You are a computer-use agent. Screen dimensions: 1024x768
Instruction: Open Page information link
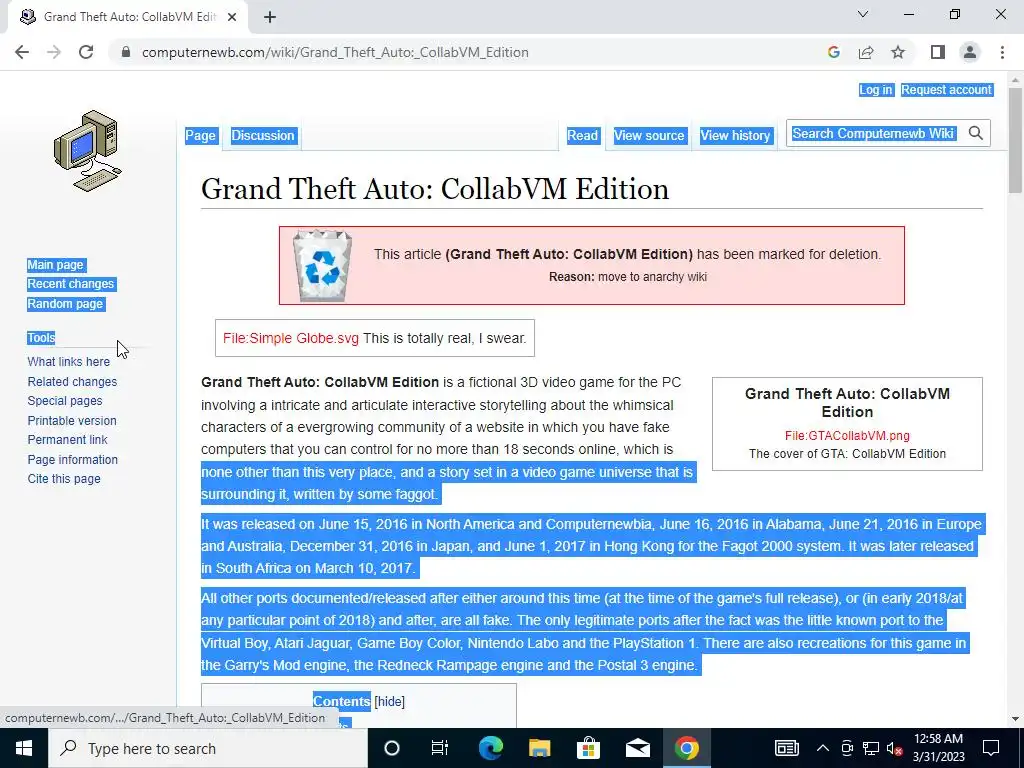72,459
